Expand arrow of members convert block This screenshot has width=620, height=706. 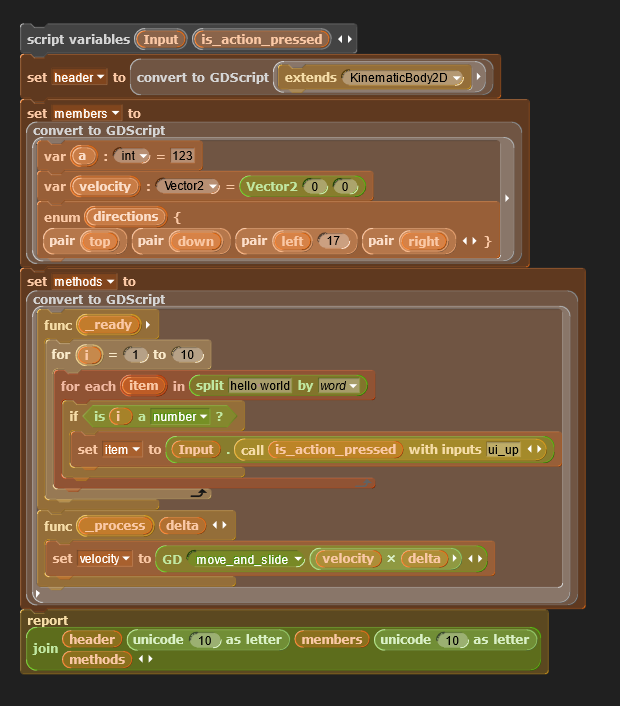coord(507,198)
